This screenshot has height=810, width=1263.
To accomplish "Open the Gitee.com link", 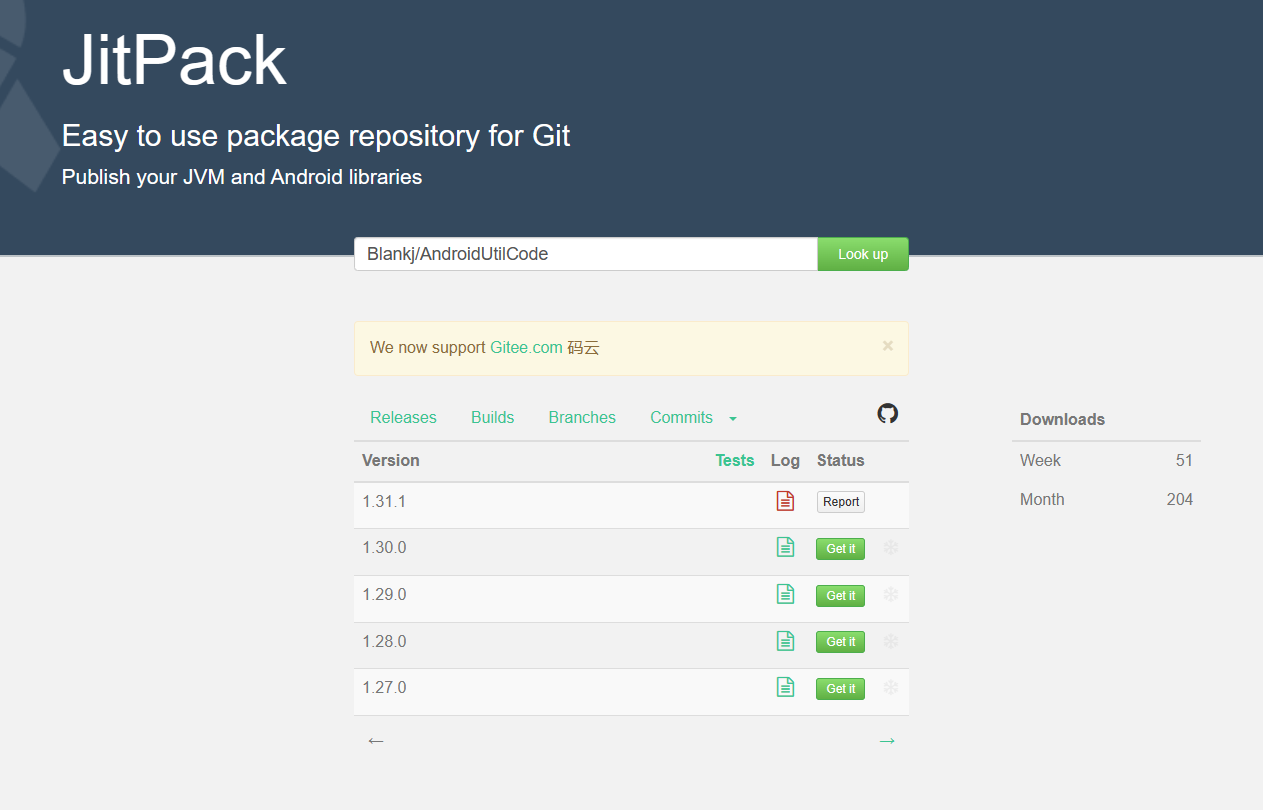I will (526, 348).
